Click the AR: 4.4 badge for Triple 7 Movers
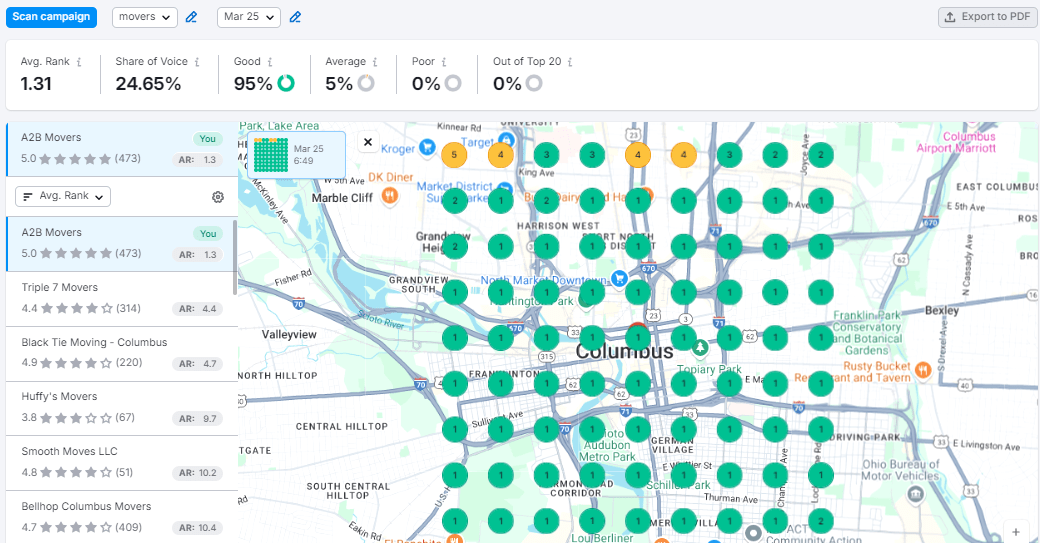 (197, 309)
